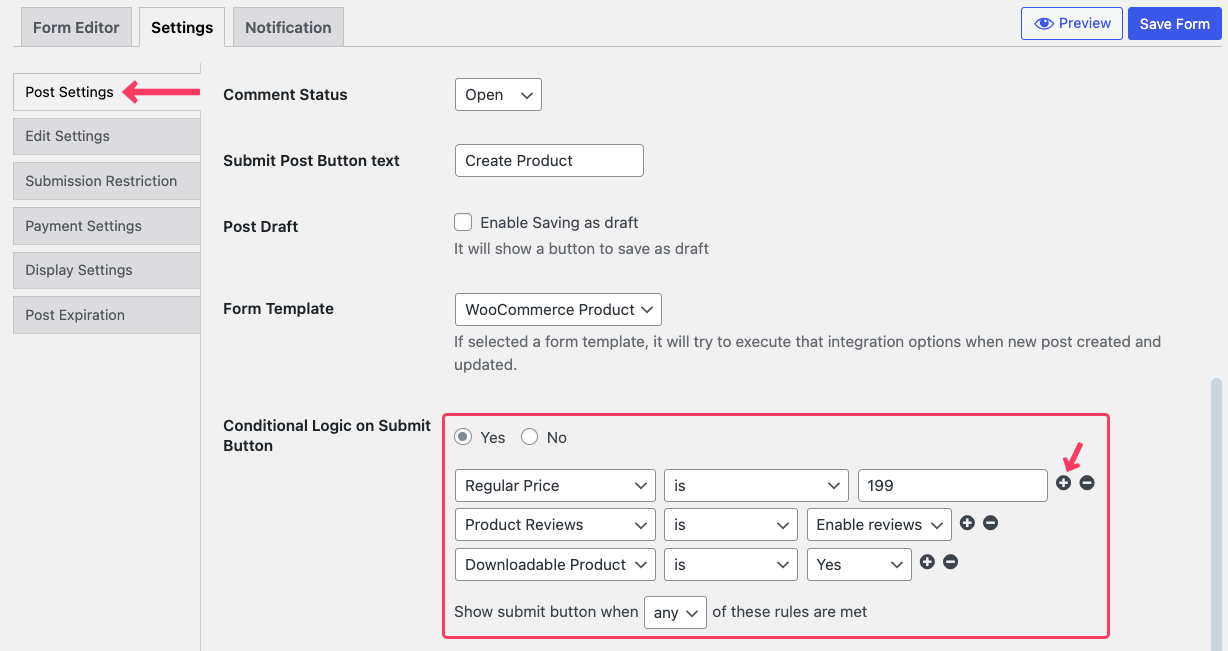
Task: Enable Saving as draft checkbox
Action: 463,222
